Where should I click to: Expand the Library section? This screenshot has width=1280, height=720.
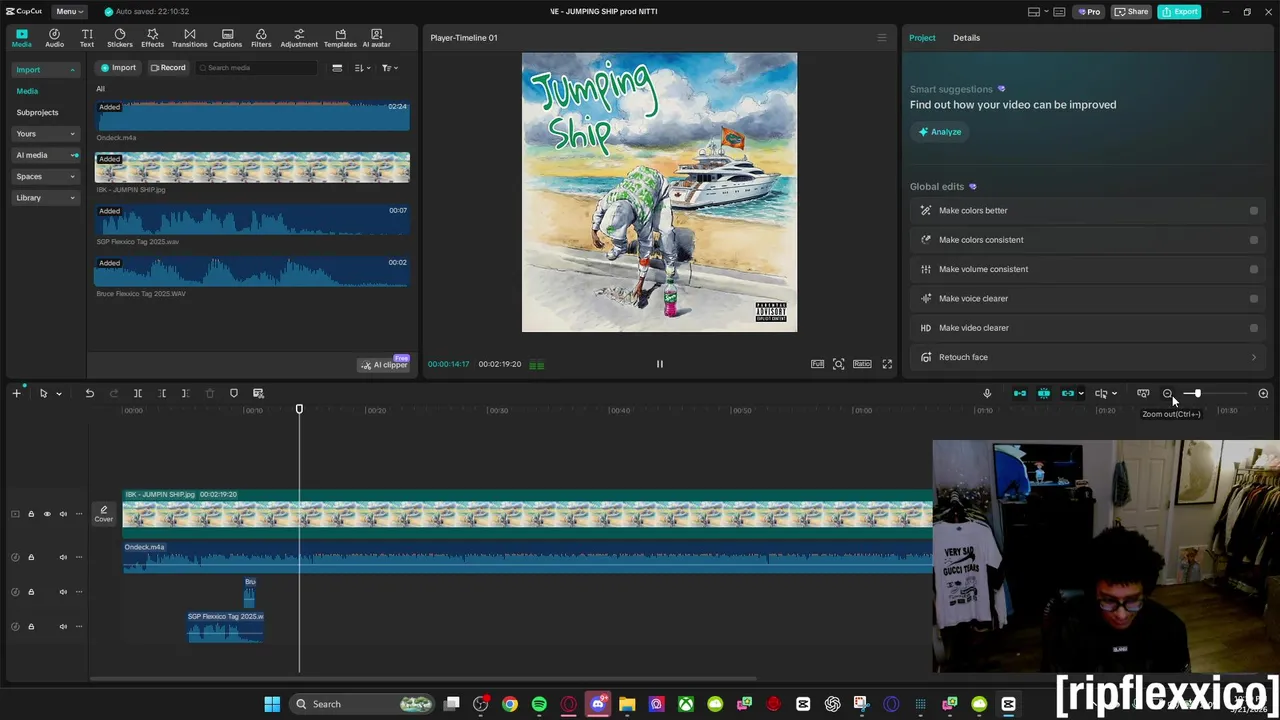[x=72, y=198]
